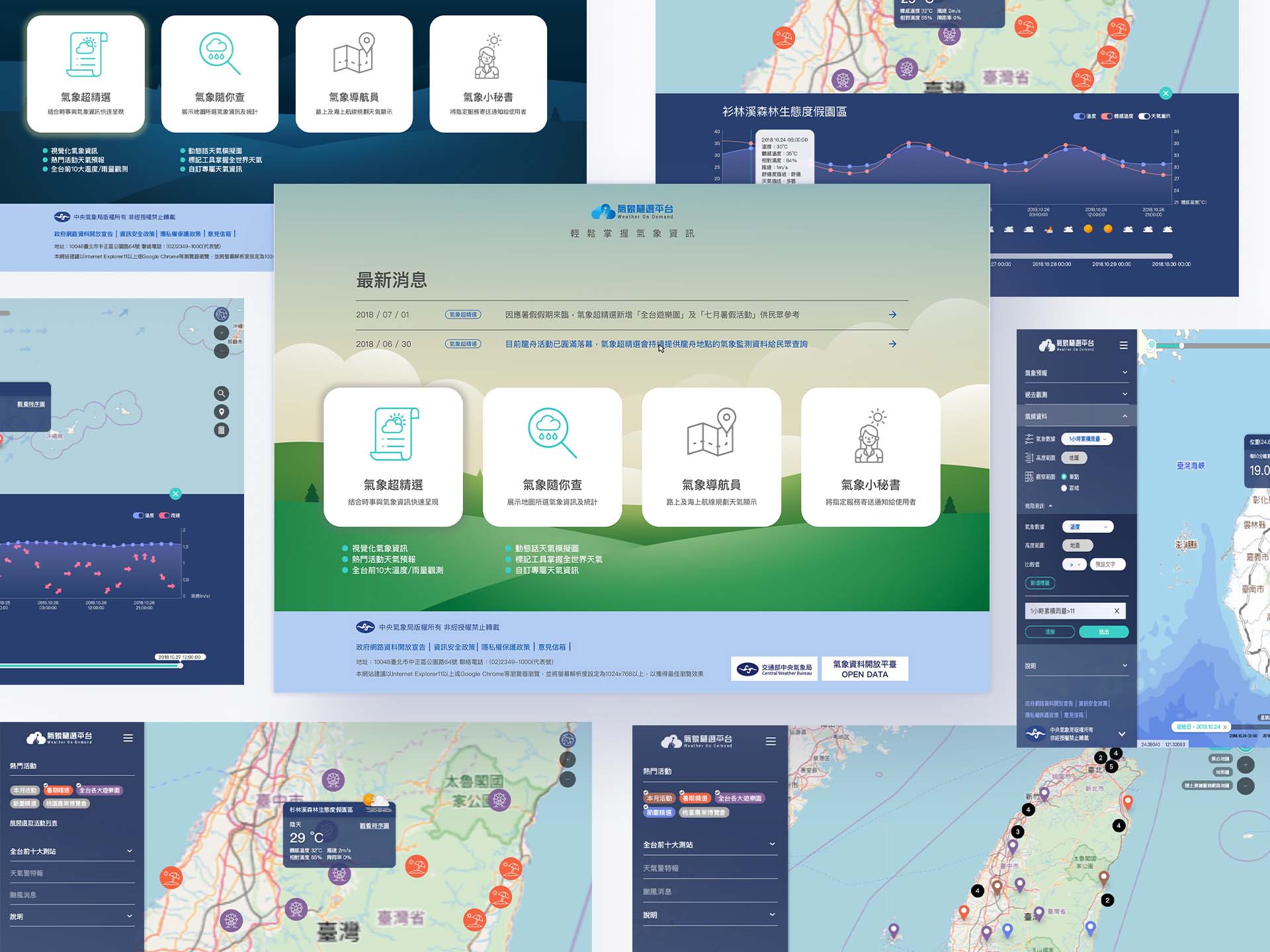Screen dimensions: 1270x952
Task: Open 氣象超精選 card in center homepage
Action: [x=393, y=457]
